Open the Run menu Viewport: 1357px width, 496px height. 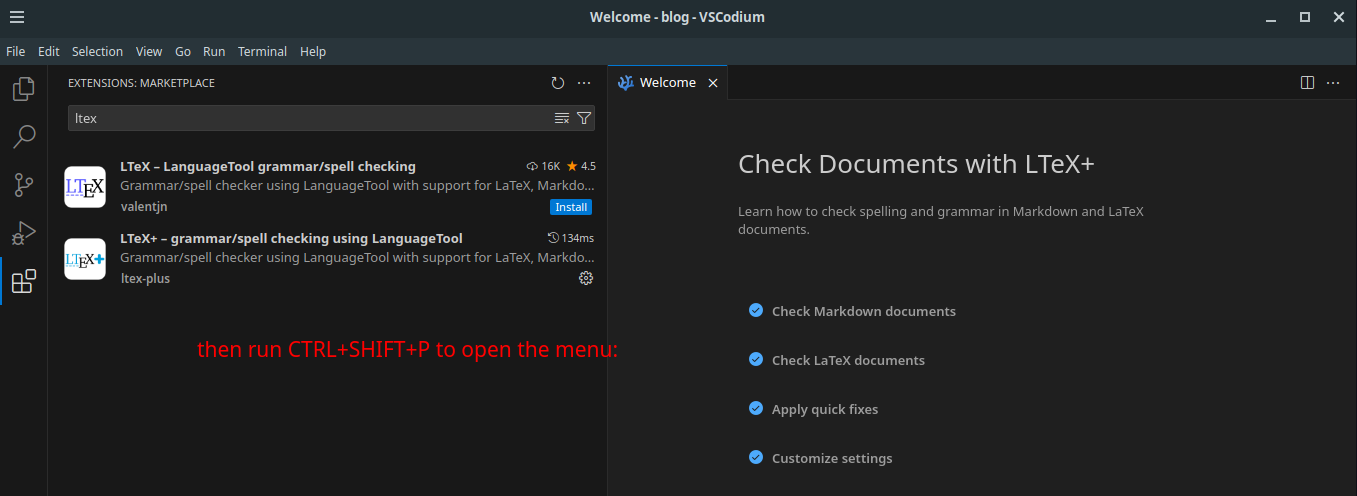pos(214,51)
